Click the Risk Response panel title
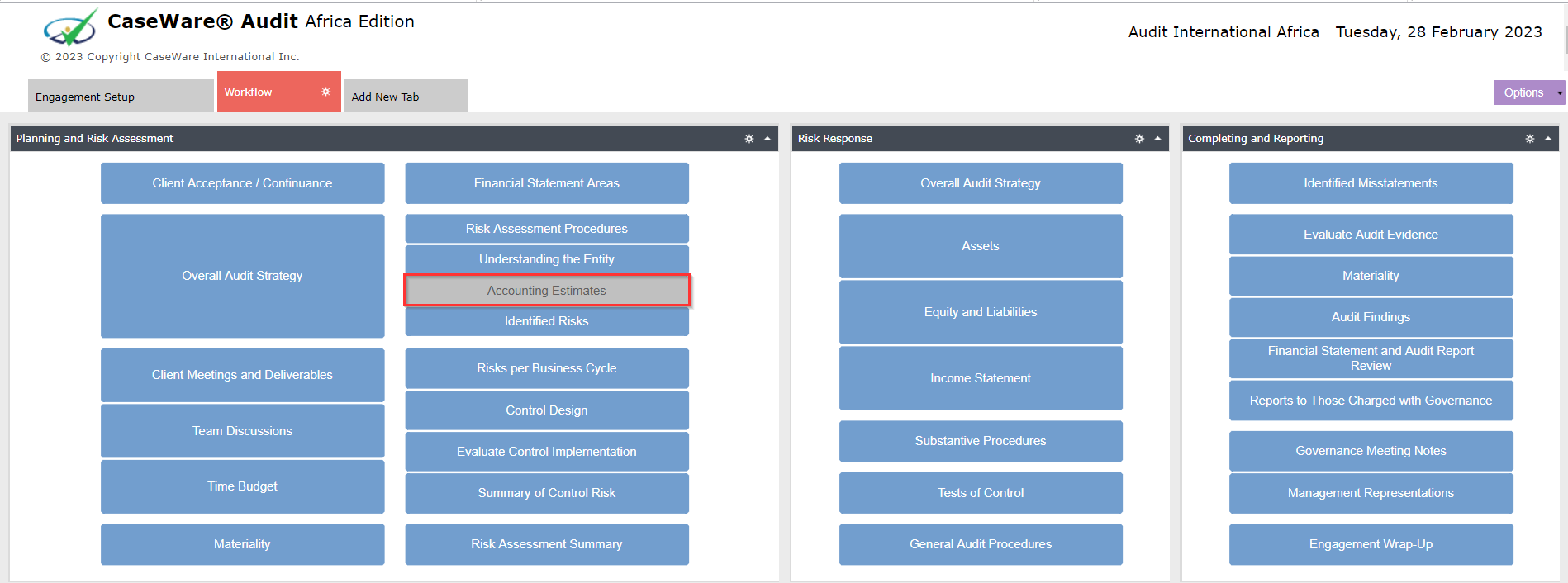Screen dimensions: 1568x583 coord(835,139)
